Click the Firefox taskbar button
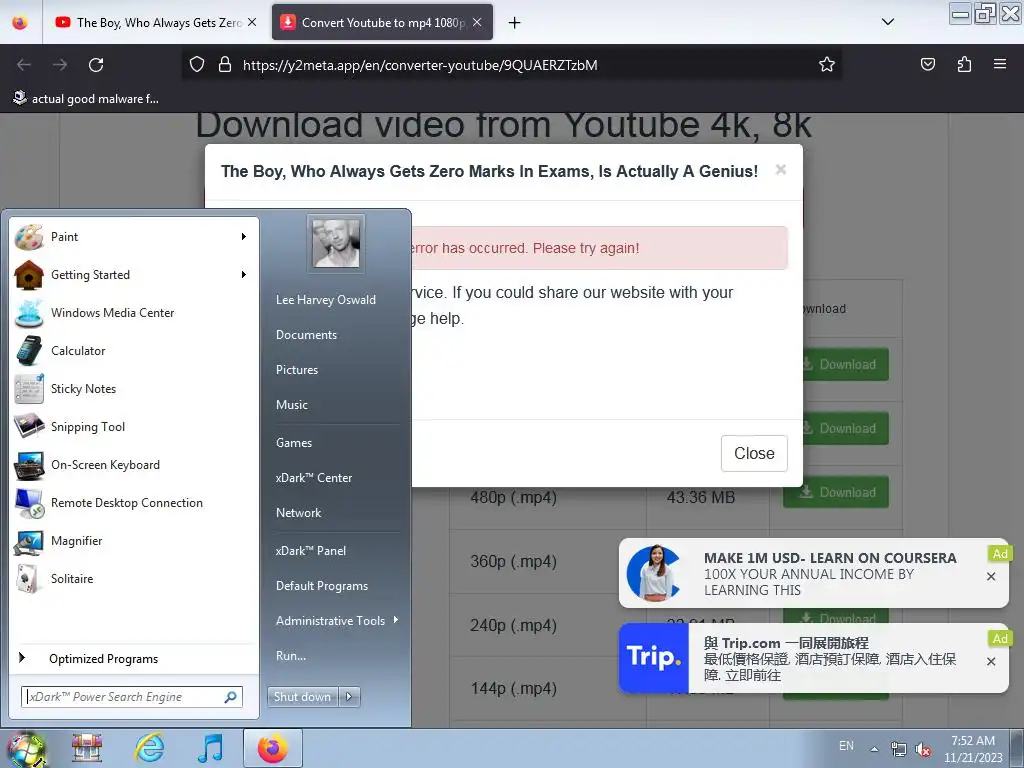This screenshot has height=768, width=1024. (x=272, y=748)
